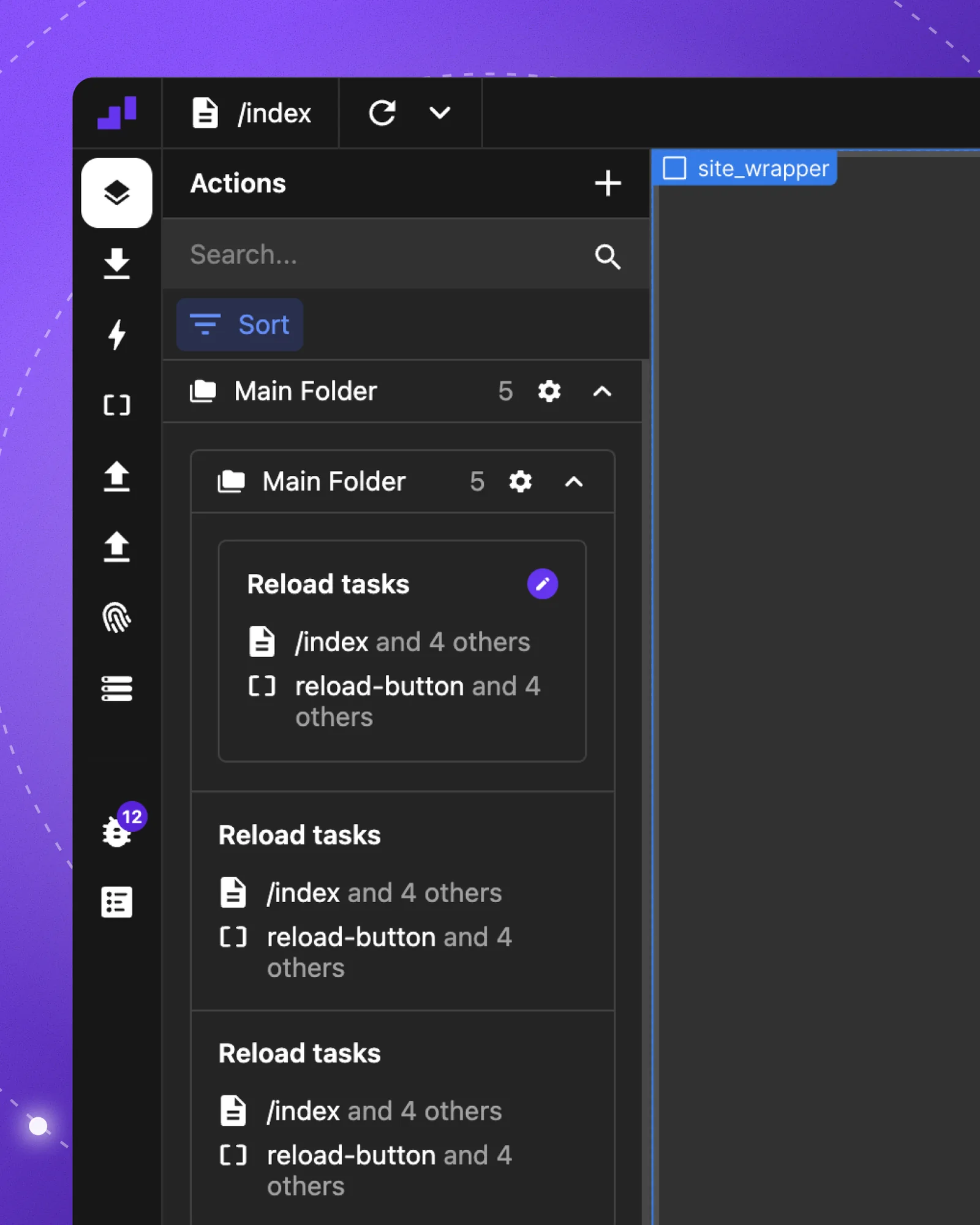Select the brackets variables sidebar icon
This screenshot has width=980, height=1225.
tap(116, 405)
